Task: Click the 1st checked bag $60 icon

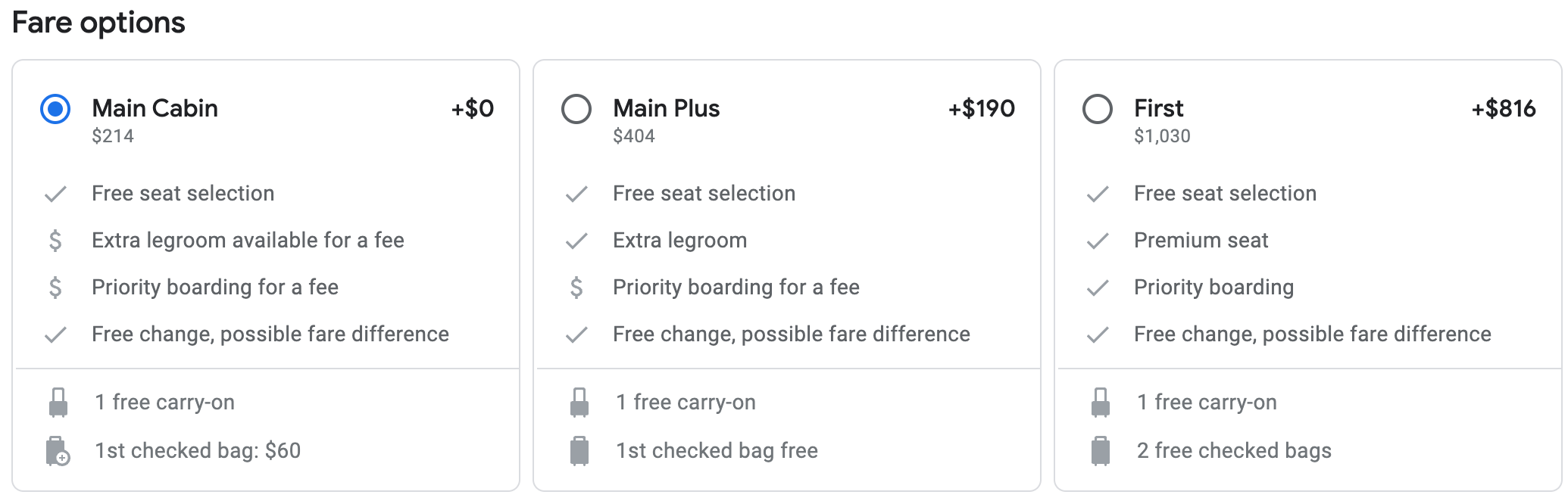Action: point(58,451)
